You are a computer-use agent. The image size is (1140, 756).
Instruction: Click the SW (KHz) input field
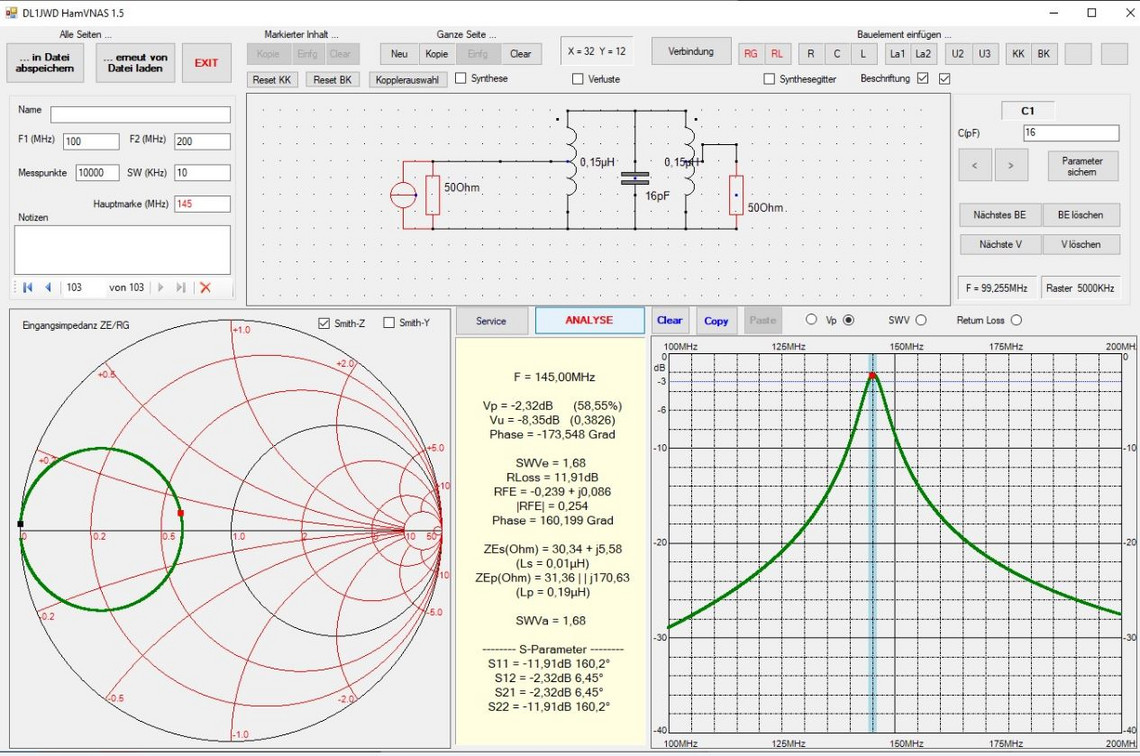click(x=202, y=173)
